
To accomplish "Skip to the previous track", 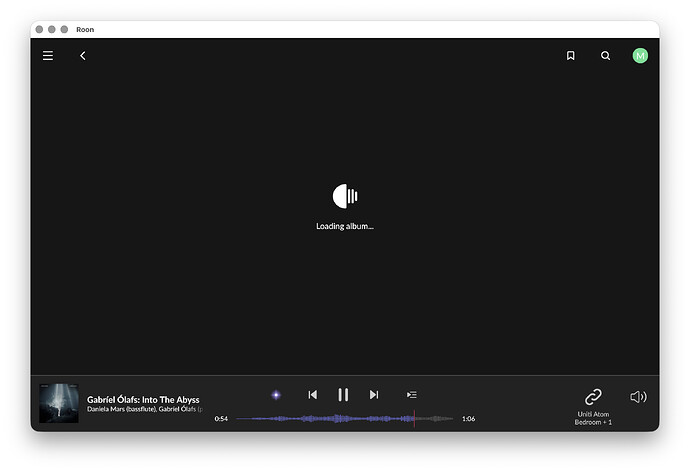I will [312, 395].
